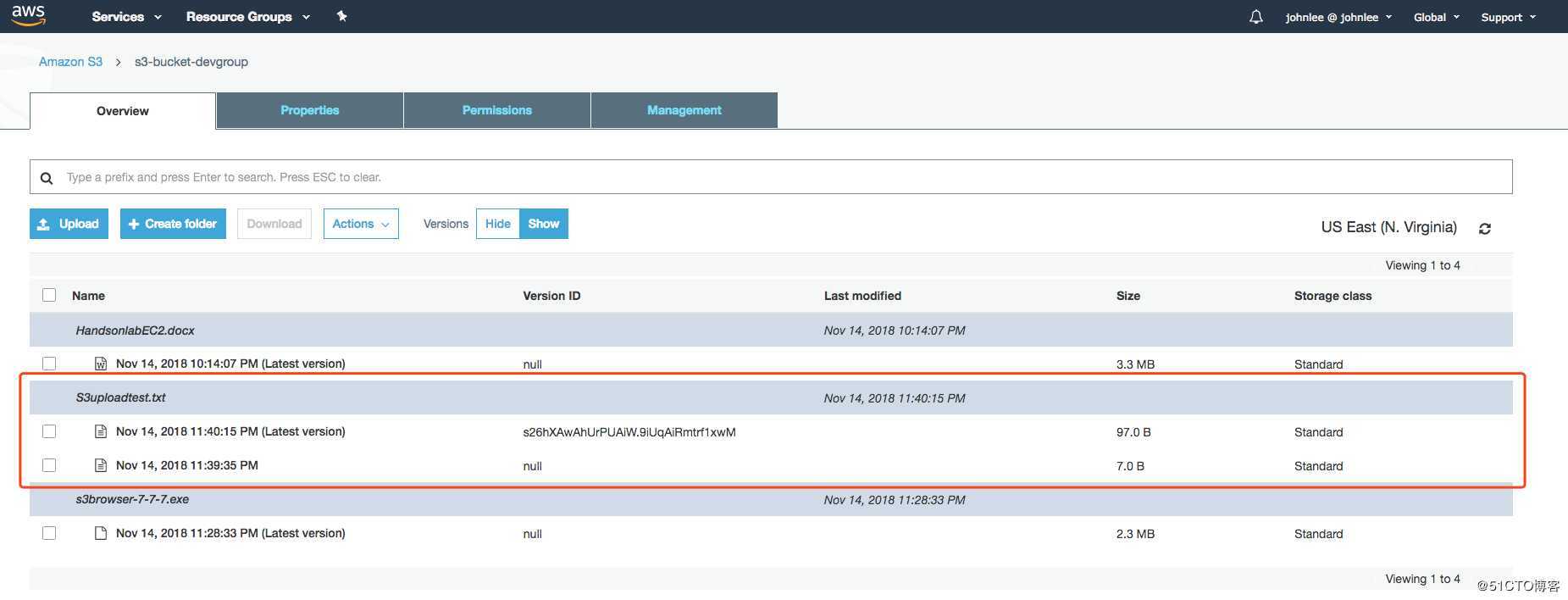The height and width of the screenshot is (600, 1568).
Task: Check the box for the 11:40:15 PM version
Action: tap(49, 431)
